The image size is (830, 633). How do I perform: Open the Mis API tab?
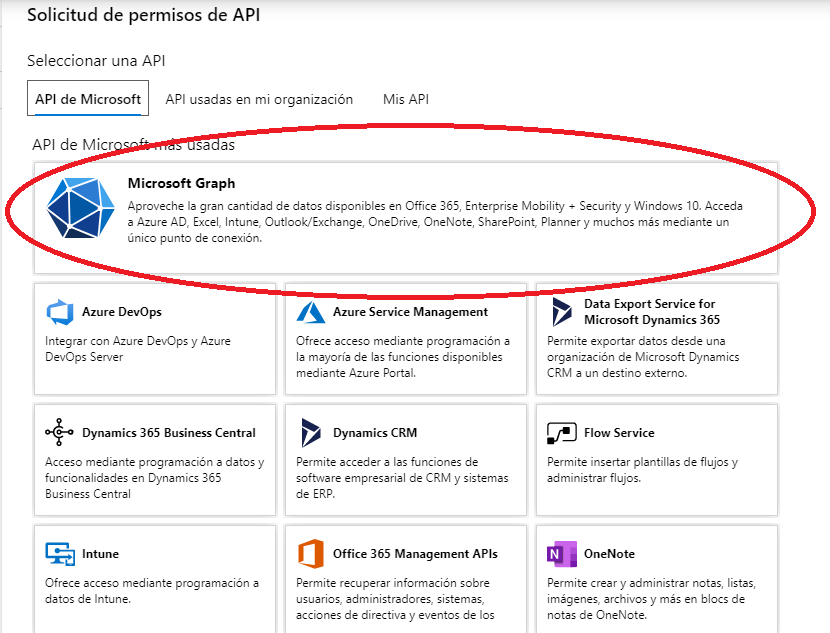(x=405, y=99)
